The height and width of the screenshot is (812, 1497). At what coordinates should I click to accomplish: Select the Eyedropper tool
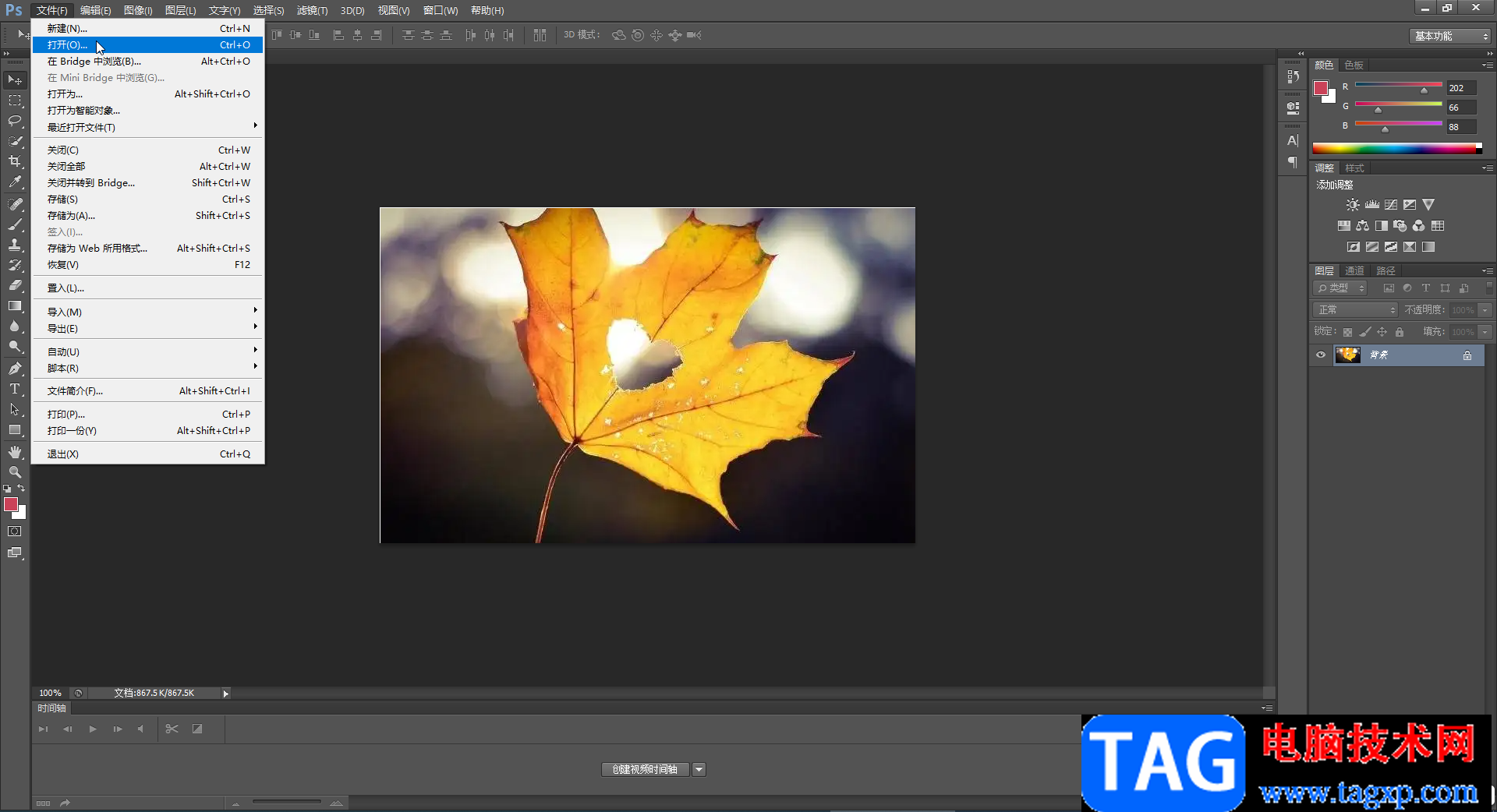(15, 182)
